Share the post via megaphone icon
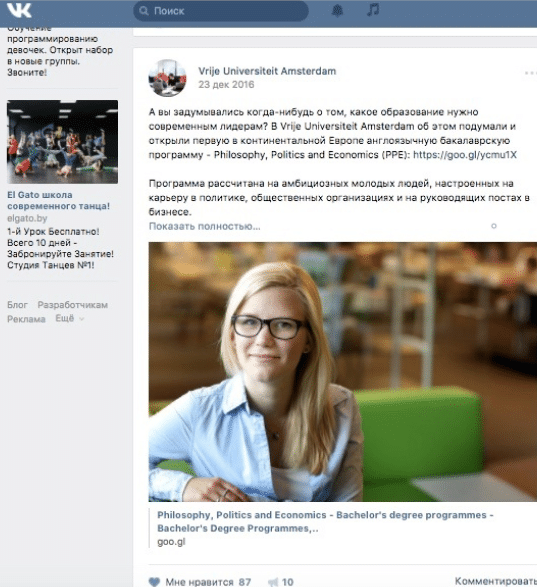This screenshot has height=587, width=537. [273, 582]
